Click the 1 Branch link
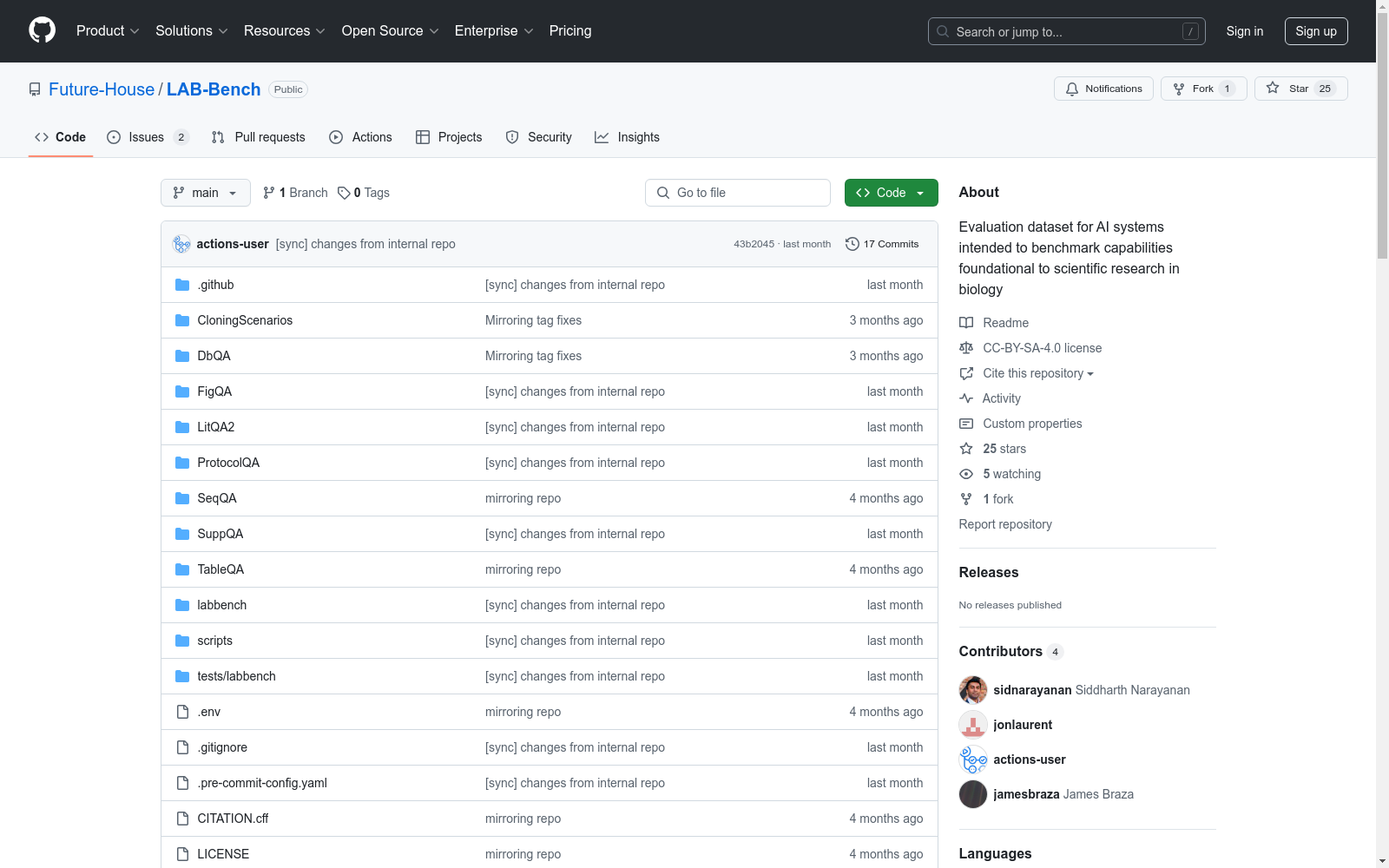Viewport: 1389px width, 868px height. point(296,193)
